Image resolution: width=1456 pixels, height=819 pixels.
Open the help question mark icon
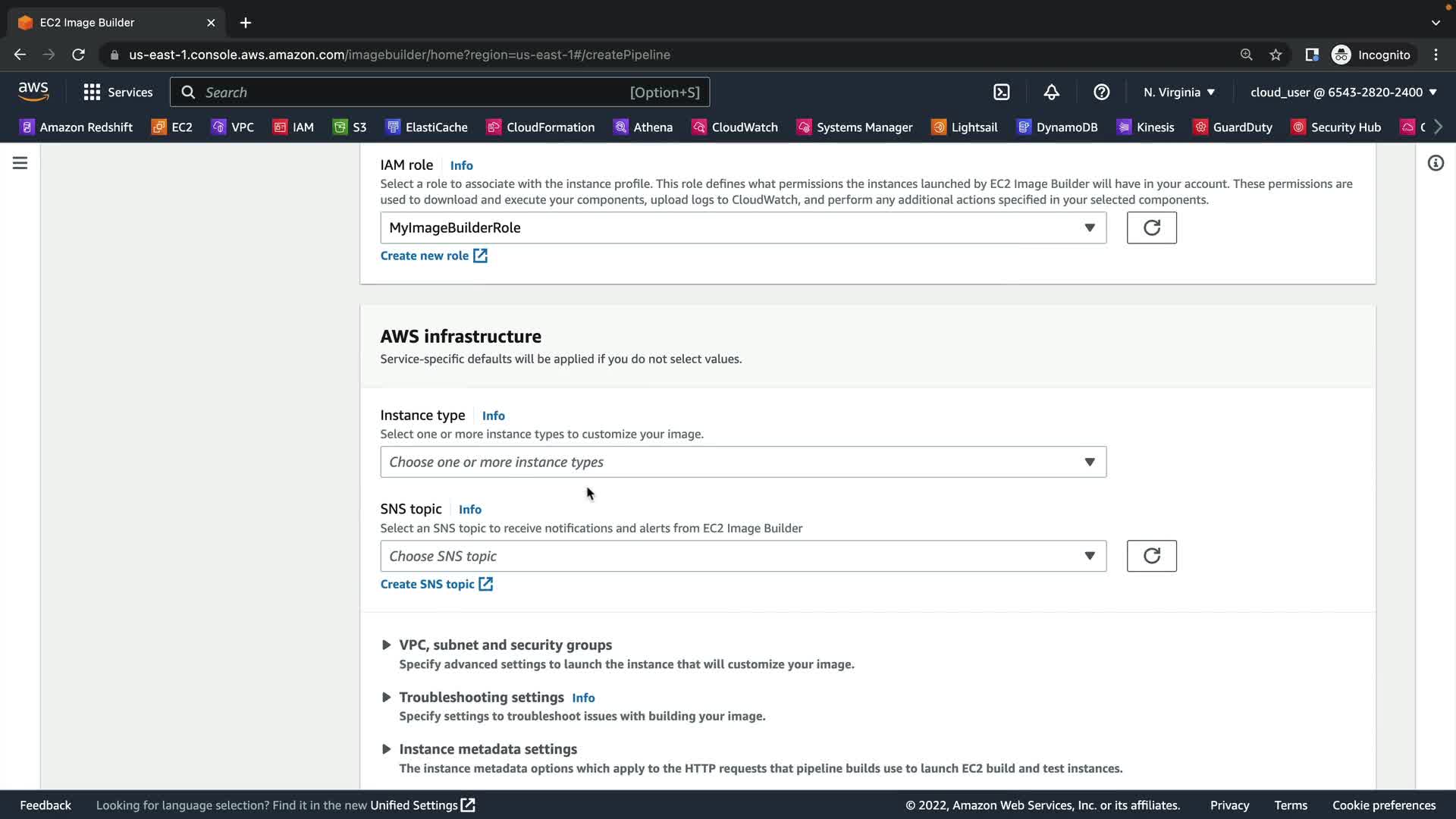1101,93
